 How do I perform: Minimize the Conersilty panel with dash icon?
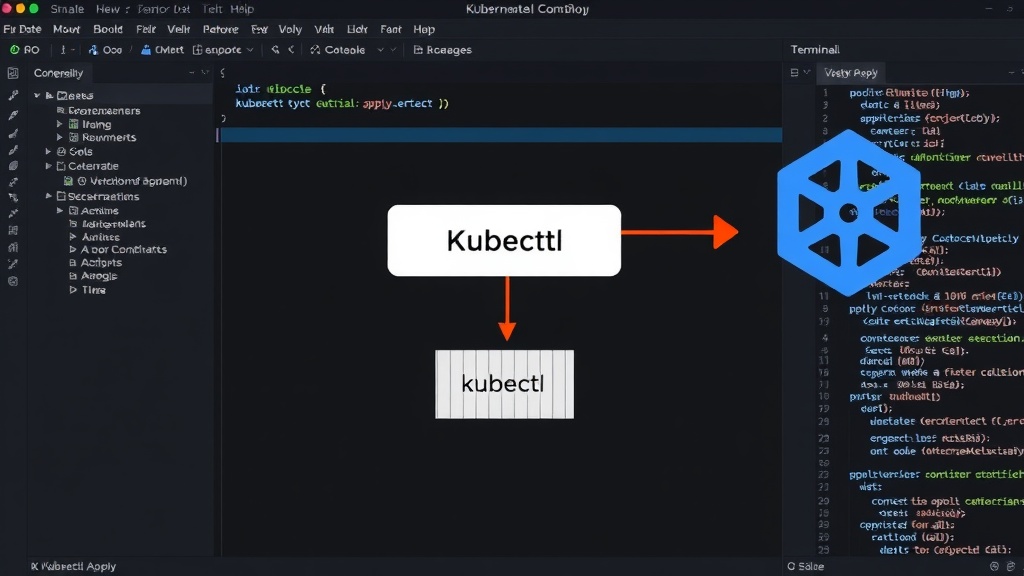(191, 72)
